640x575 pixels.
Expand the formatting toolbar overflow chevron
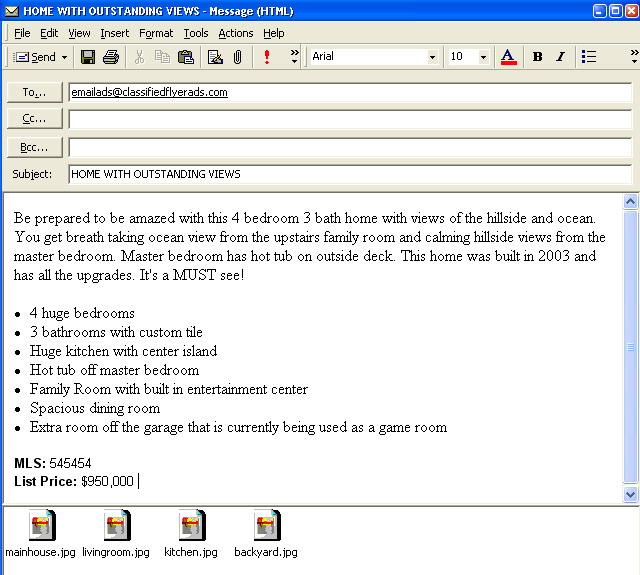click(x=634, y=56)
